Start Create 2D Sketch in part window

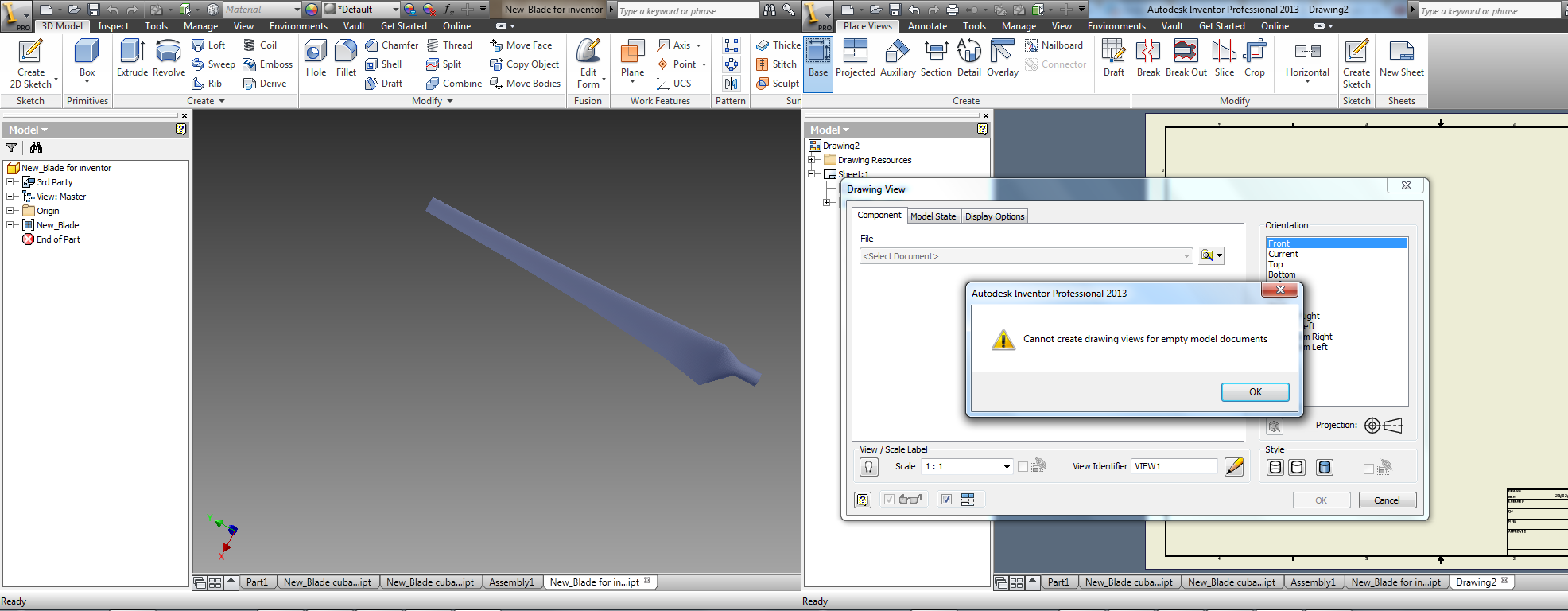coord(31,64)
